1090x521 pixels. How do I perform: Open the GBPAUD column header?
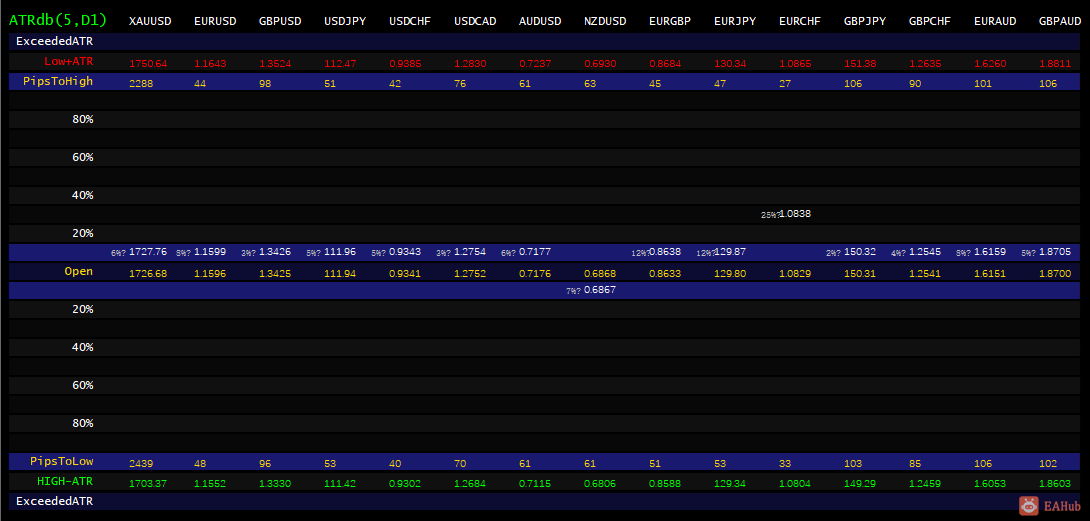pos(1060,22)
